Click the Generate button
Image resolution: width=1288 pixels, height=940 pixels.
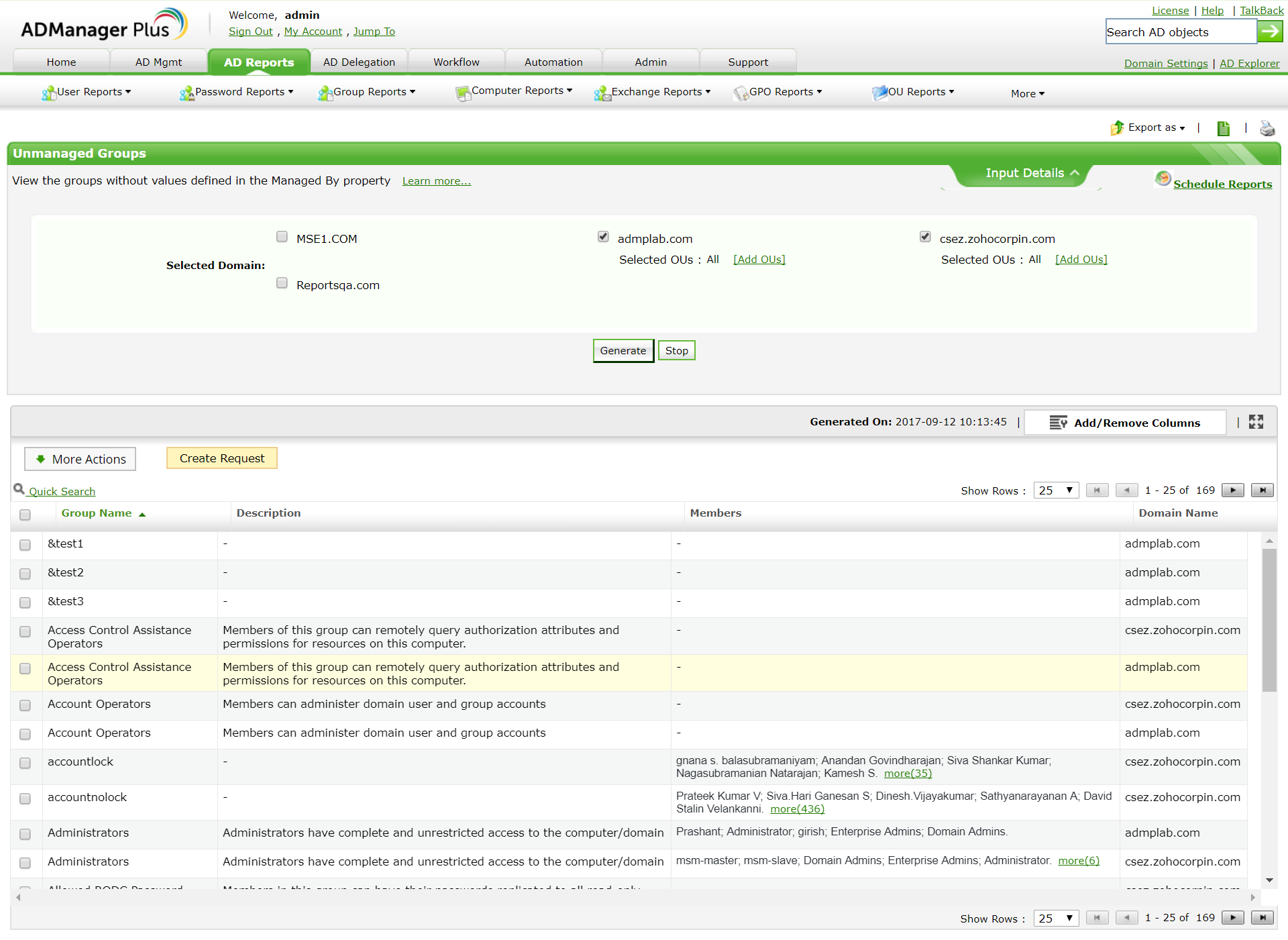[x=623, y=351]
